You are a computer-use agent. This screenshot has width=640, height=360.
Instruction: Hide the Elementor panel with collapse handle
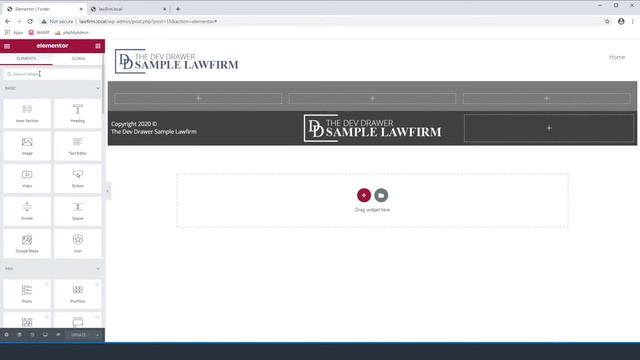coord(108,191)
